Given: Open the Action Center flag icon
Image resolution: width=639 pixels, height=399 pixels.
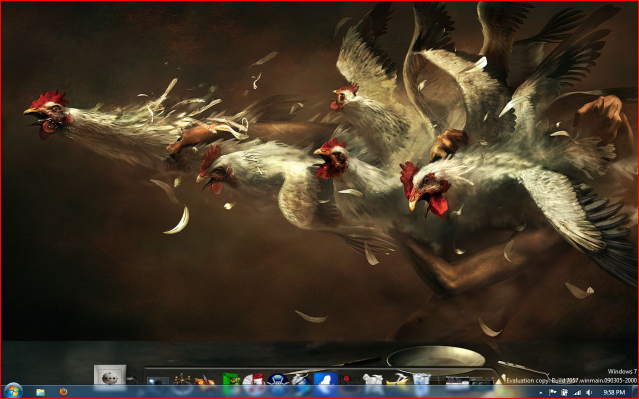Looking at the screenshot, I should tap(553, 392).
